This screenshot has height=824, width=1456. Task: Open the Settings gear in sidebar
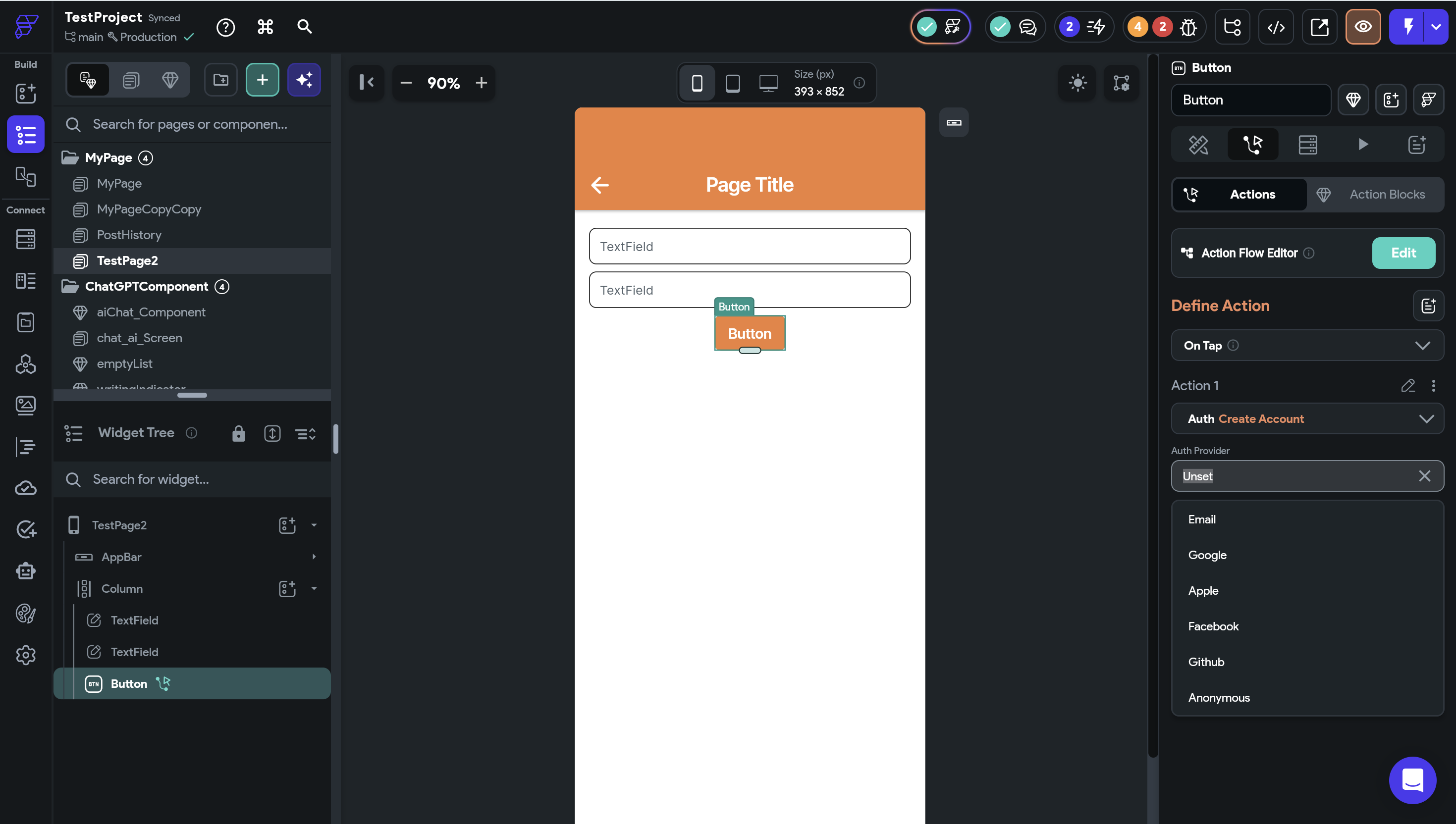click(25, 655)
